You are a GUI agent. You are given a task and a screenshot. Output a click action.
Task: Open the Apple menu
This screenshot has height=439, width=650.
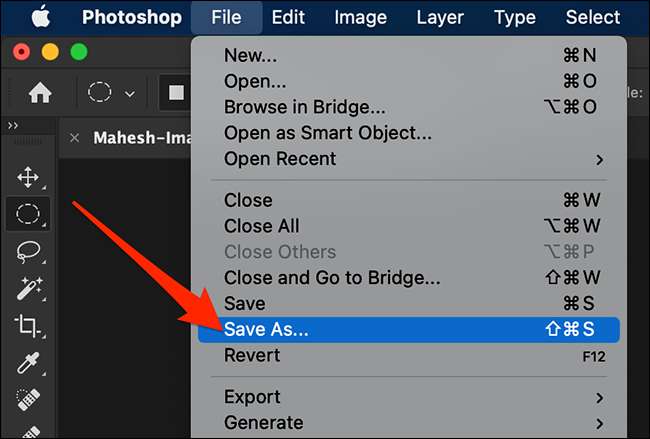tap(43, 17)
